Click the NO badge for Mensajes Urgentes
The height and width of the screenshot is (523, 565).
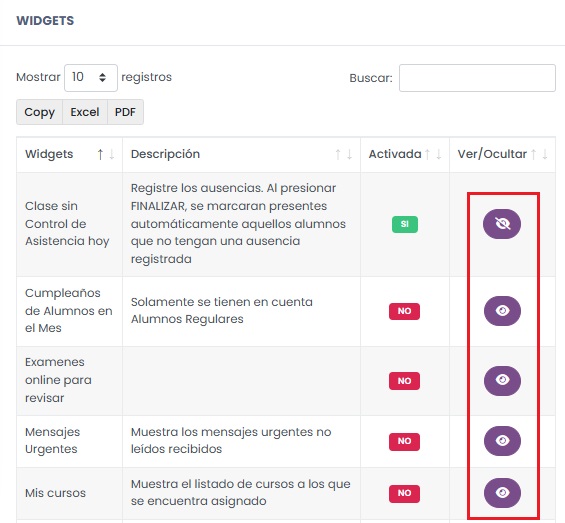click(404, 441)
